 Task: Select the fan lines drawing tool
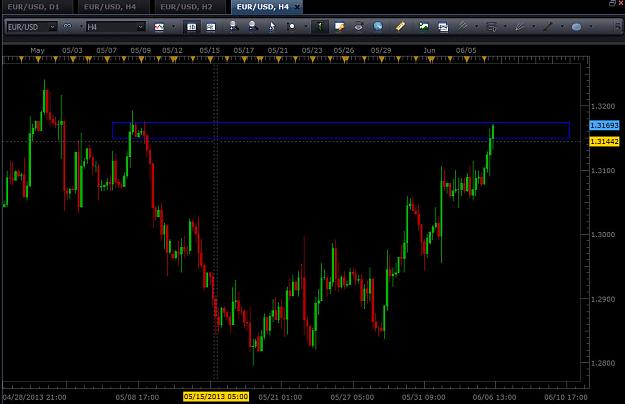pyautogui.click(x=519, y=27)
